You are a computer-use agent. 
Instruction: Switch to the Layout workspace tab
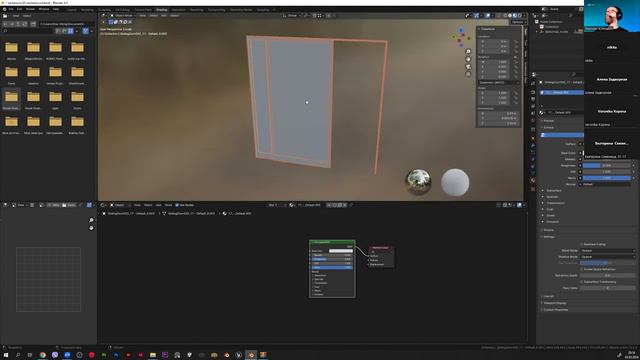[72, 10]
